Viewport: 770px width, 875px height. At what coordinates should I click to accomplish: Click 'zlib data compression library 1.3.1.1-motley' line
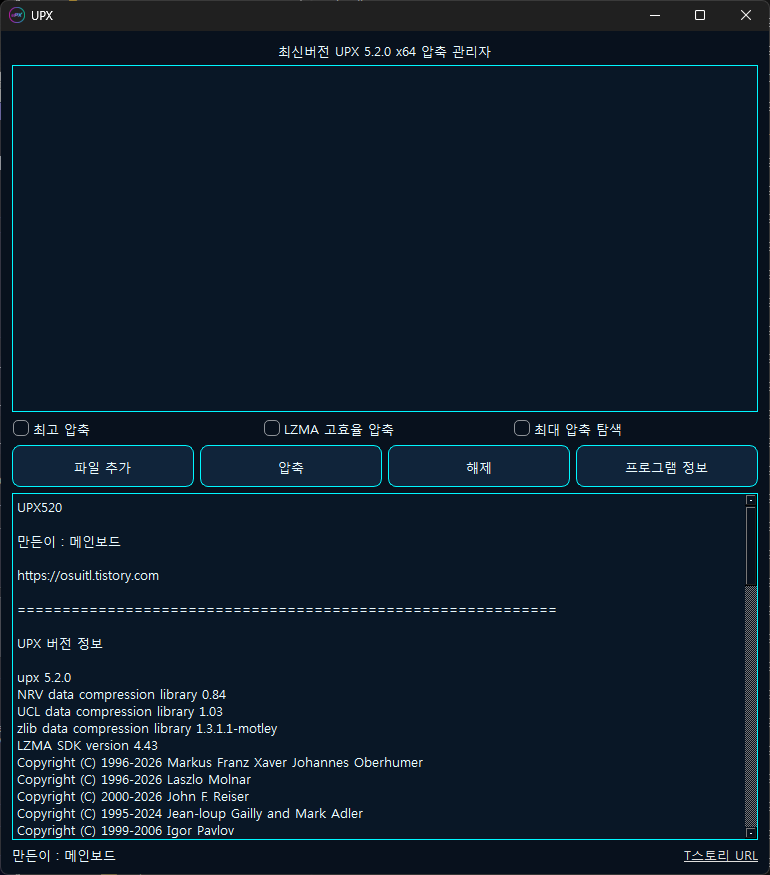[147, 729]
